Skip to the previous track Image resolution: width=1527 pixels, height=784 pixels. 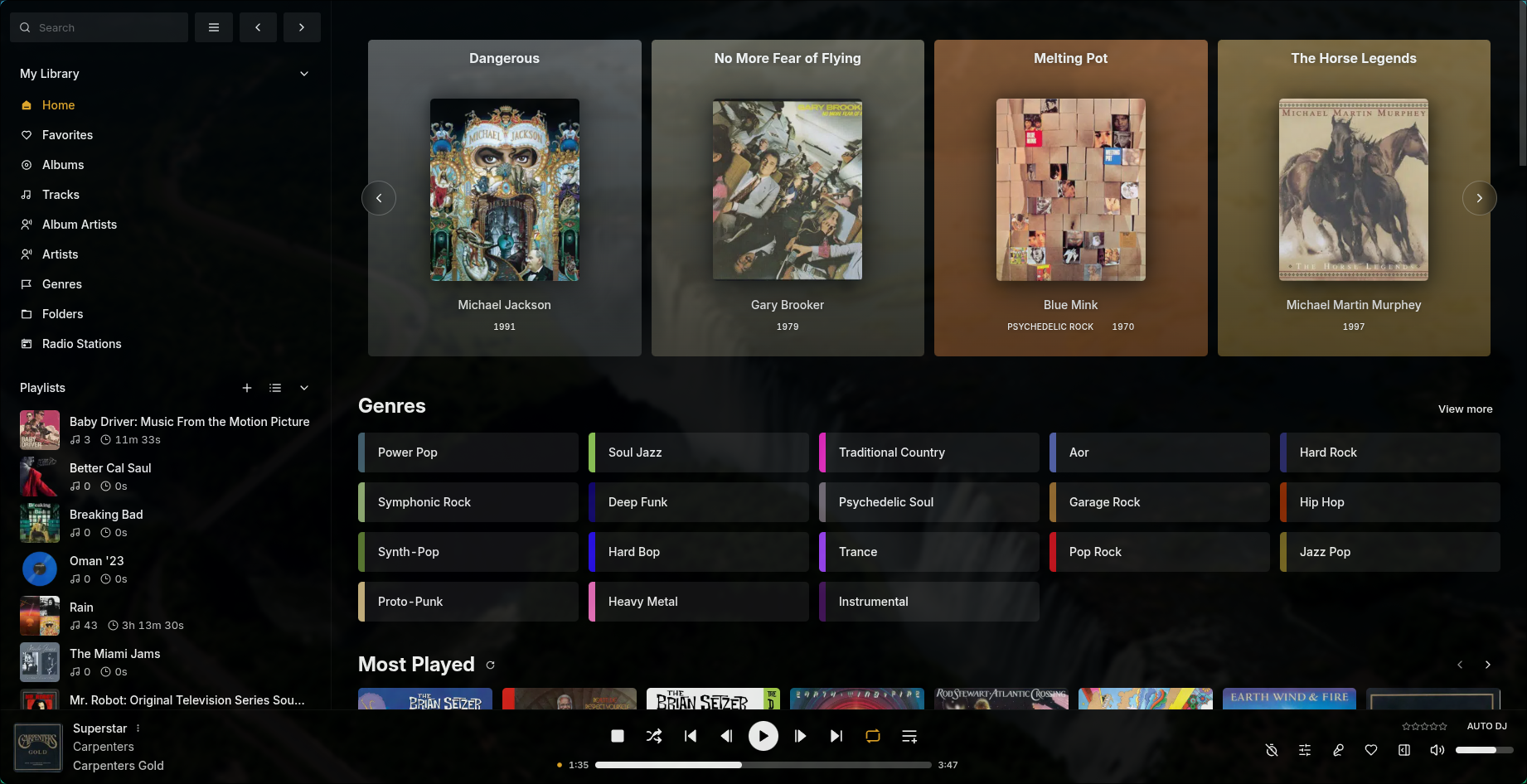[x=691, y=736]
